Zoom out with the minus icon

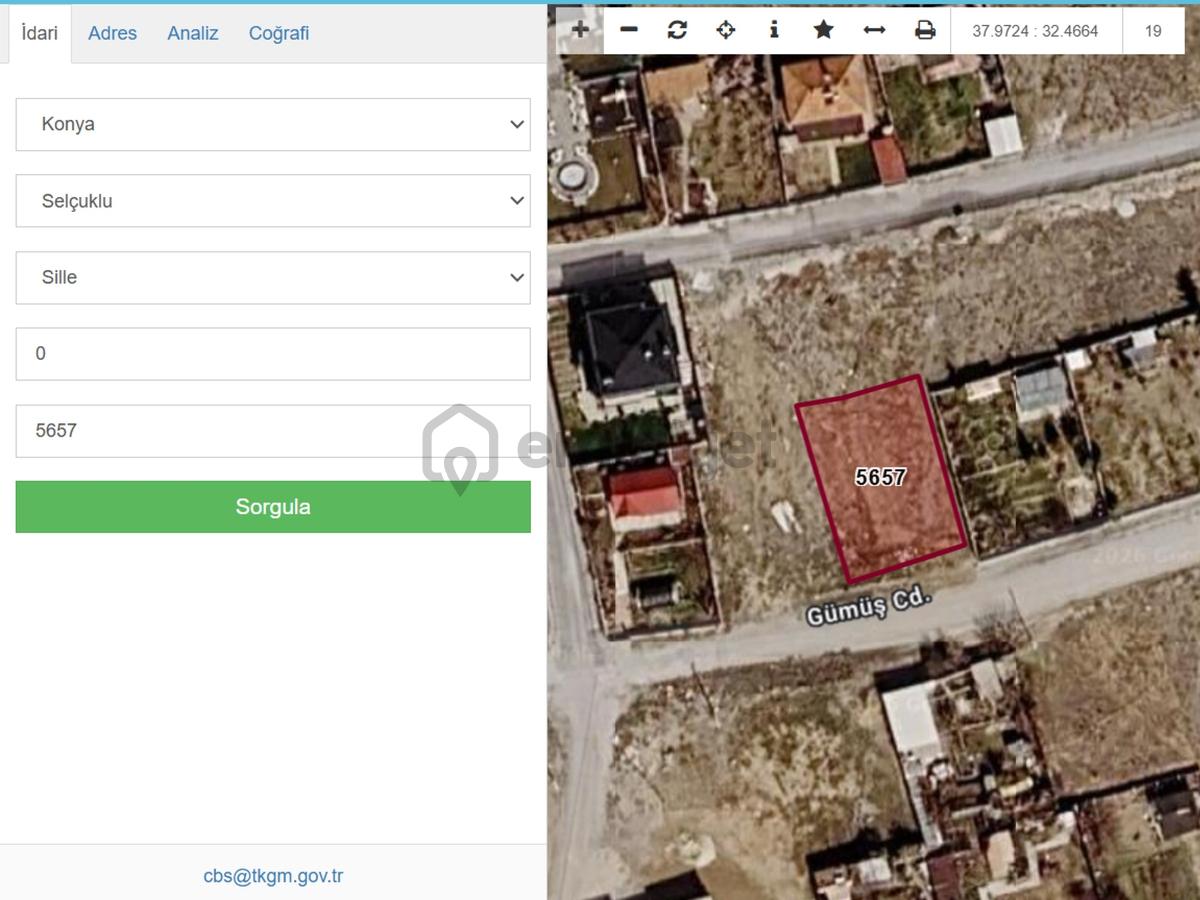629,30
